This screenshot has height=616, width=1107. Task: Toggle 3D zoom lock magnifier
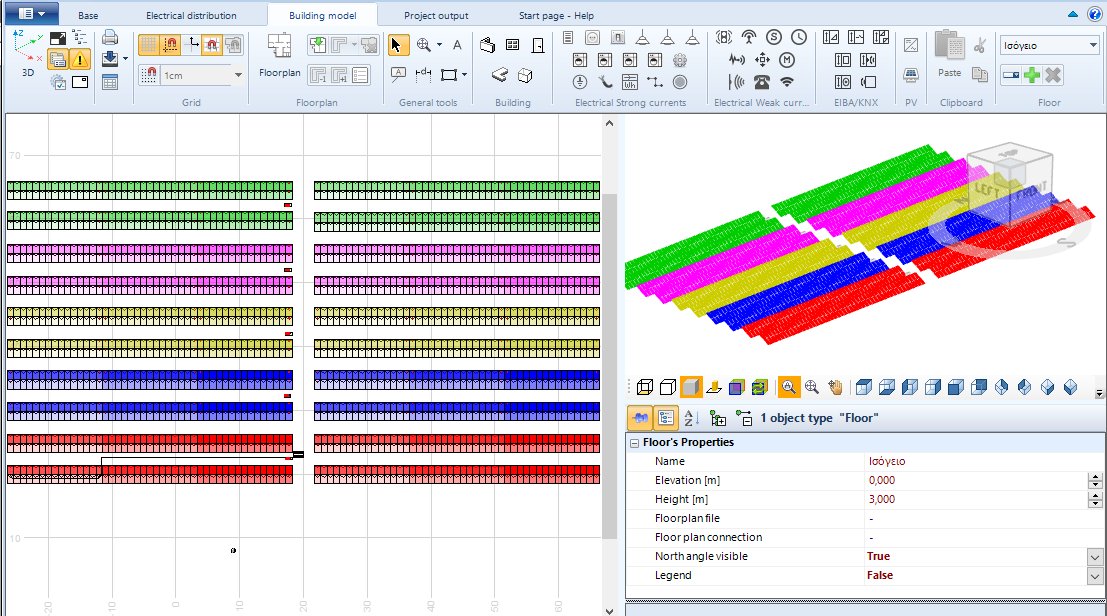click(x=788, y=387)
